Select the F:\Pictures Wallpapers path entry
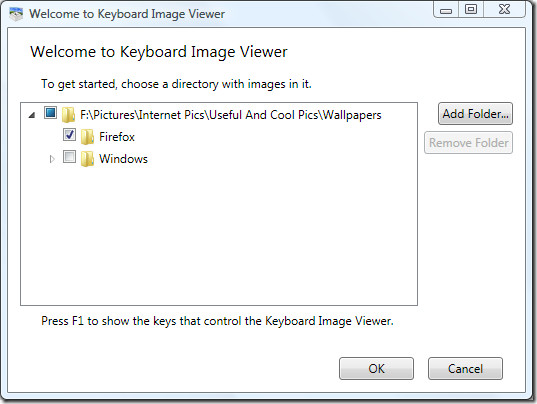Viewport: 537px width, 404px height. click(x=230, y=115)
